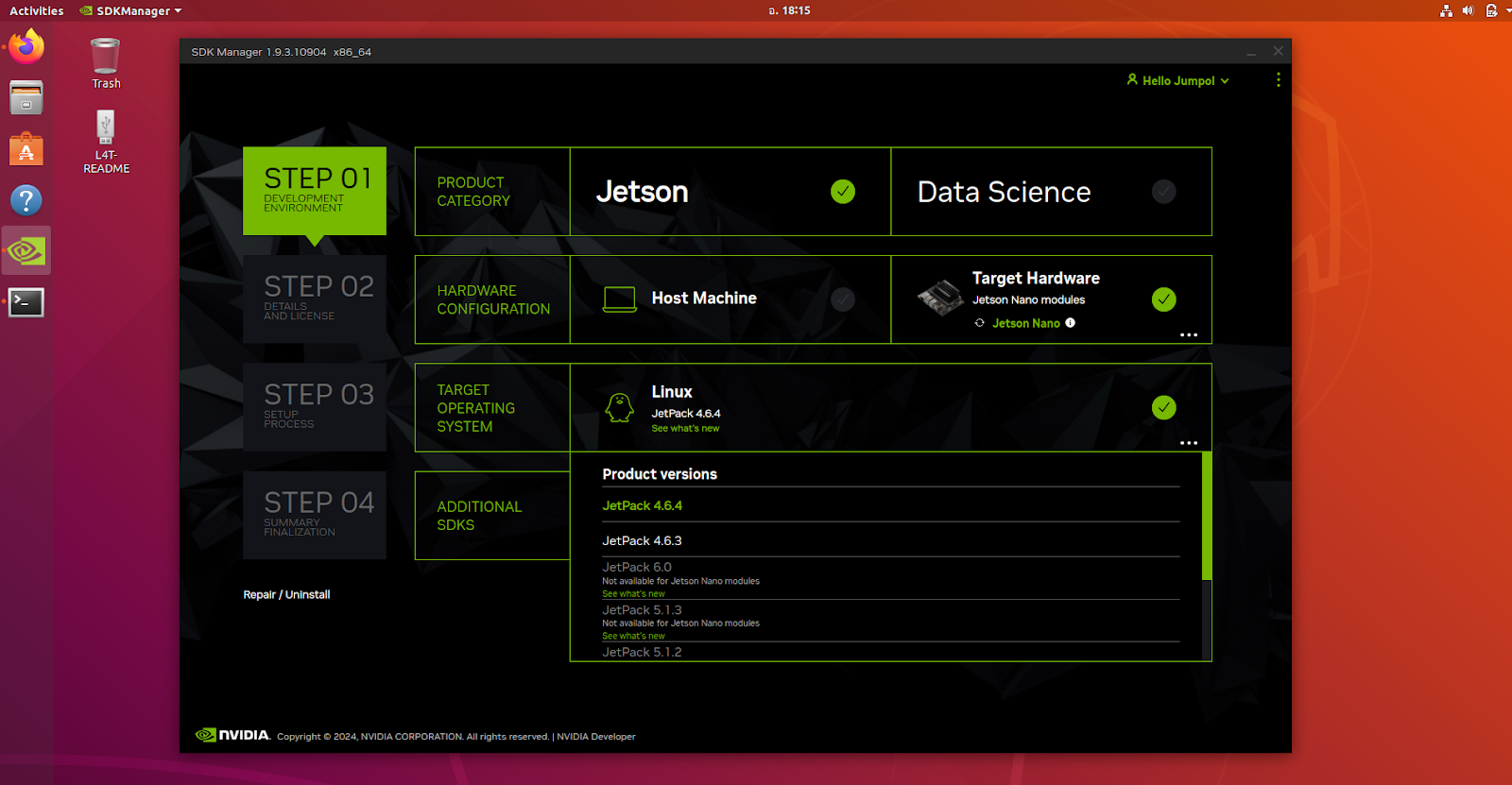The height and width of the screenshot is (785, 1512).
Task: Open the Activities overview
Action: coord(36,10)
